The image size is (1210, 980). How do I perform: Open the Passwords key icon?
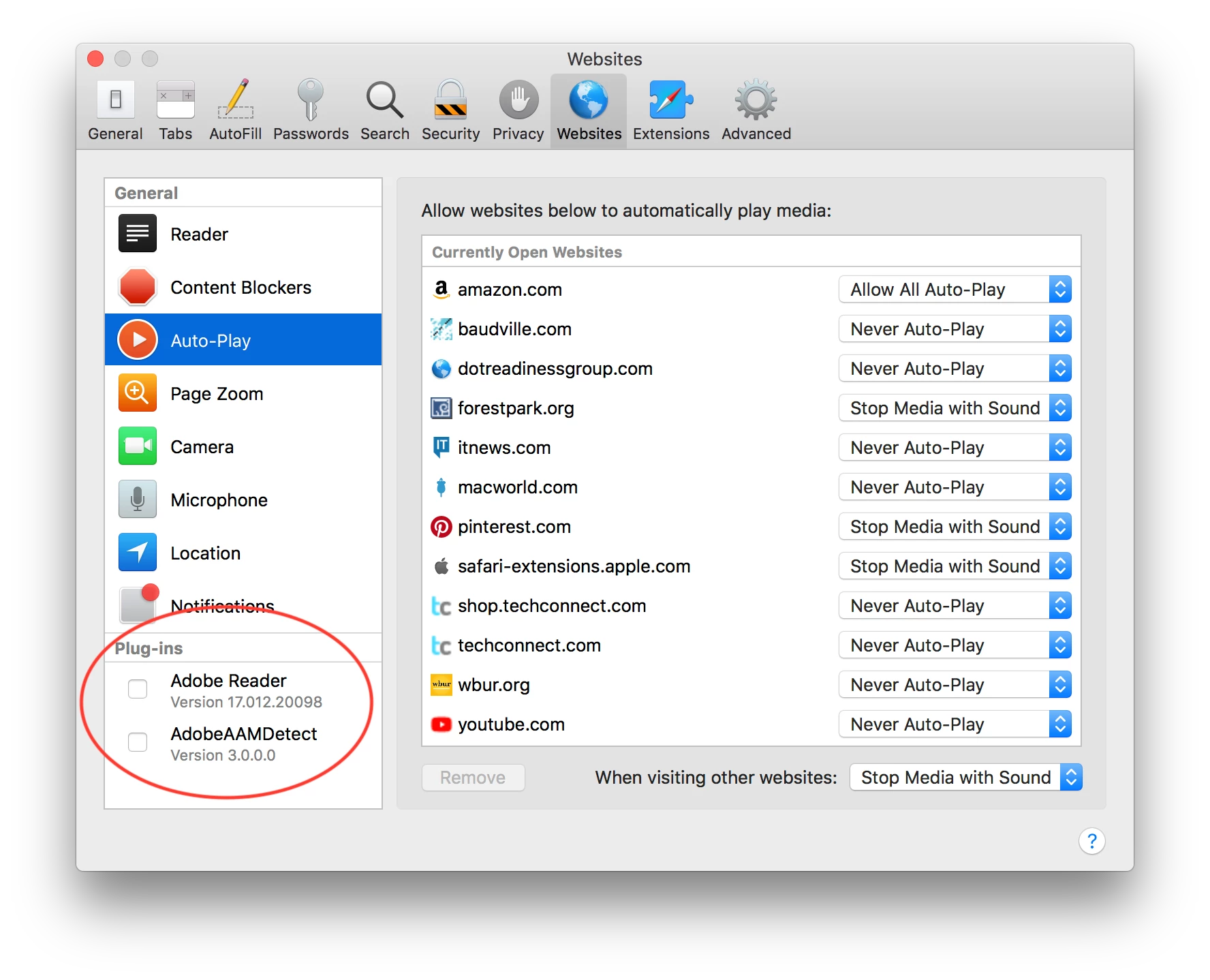(311, 100)
